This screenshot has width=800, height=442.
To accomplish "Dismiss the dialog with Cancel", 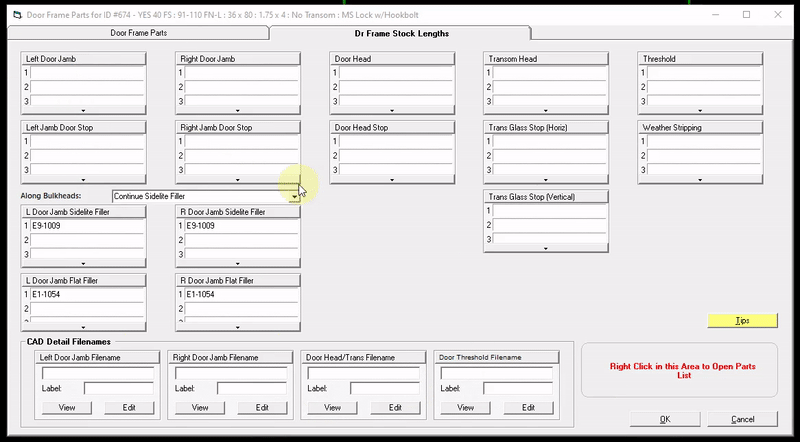I will (x=742, y=419).
